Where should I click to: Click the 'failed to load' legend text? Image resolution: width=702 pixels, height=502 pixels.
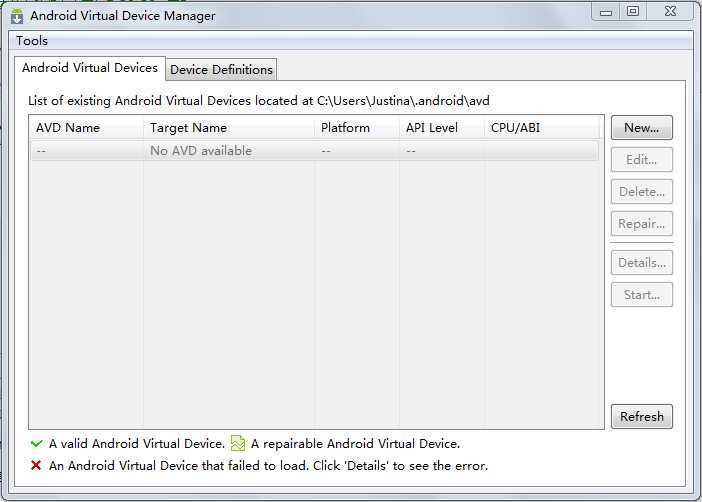point(268,466)
